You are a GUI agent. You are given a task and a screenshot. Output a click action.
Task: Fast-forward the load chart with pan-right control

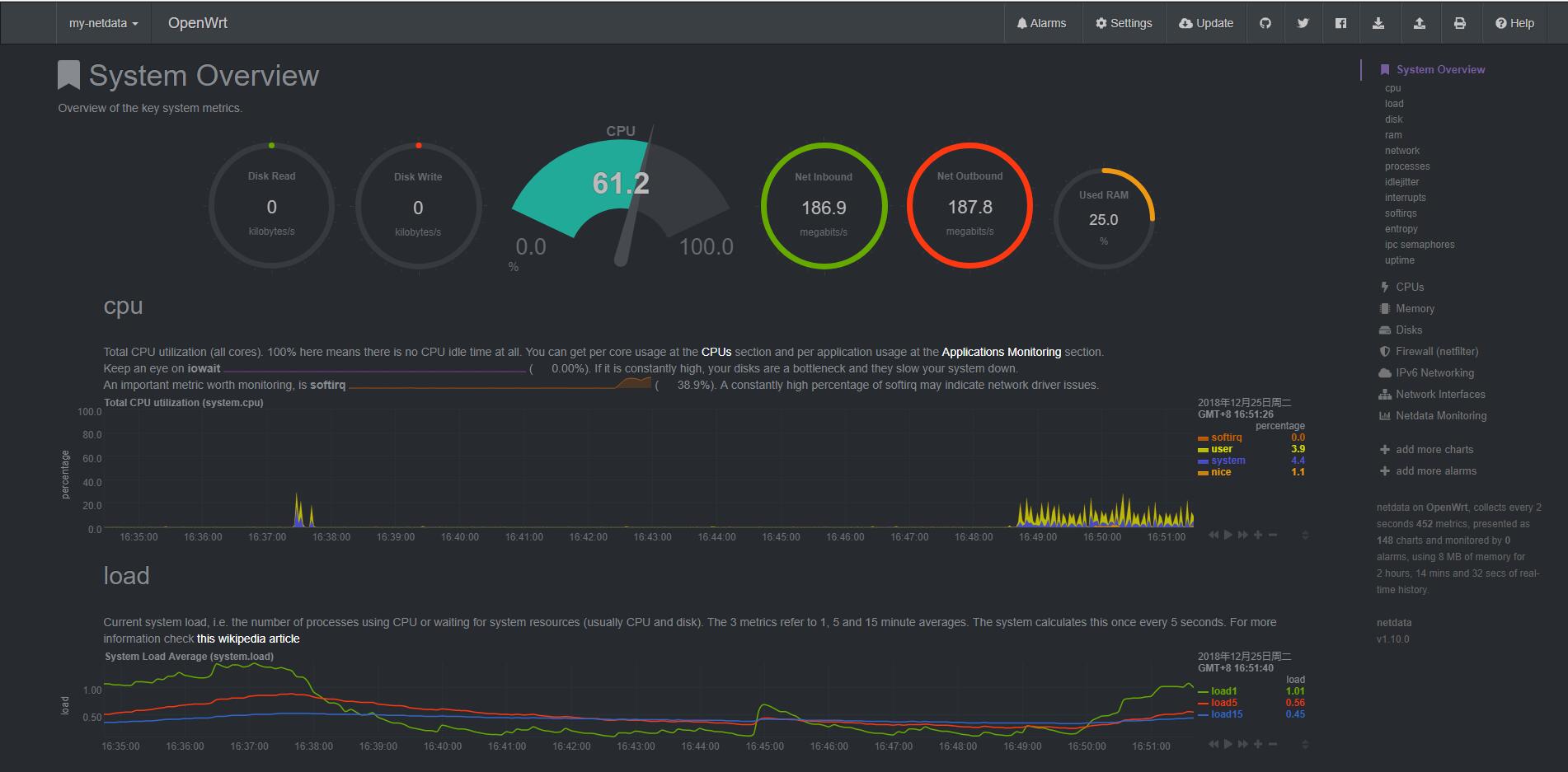click(1242, 744)
